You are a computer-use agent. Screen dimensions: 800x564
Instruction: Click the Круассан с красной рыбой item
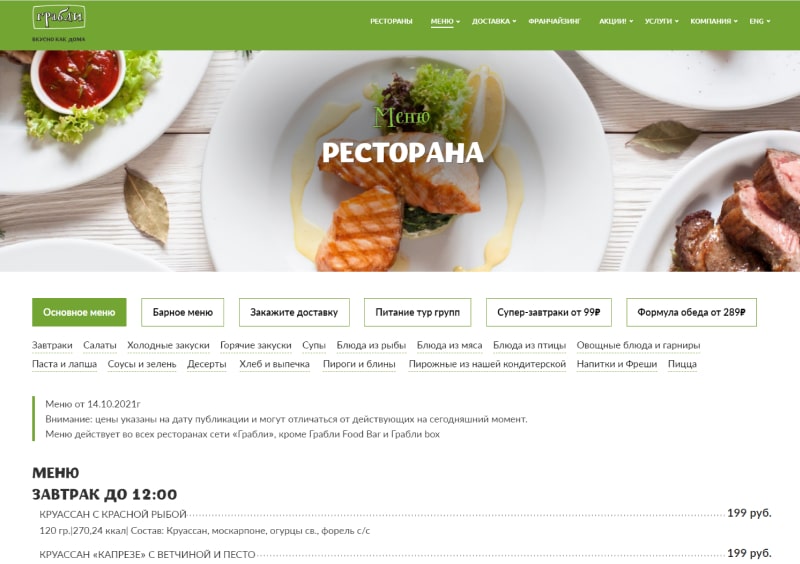tap(113, 514)
